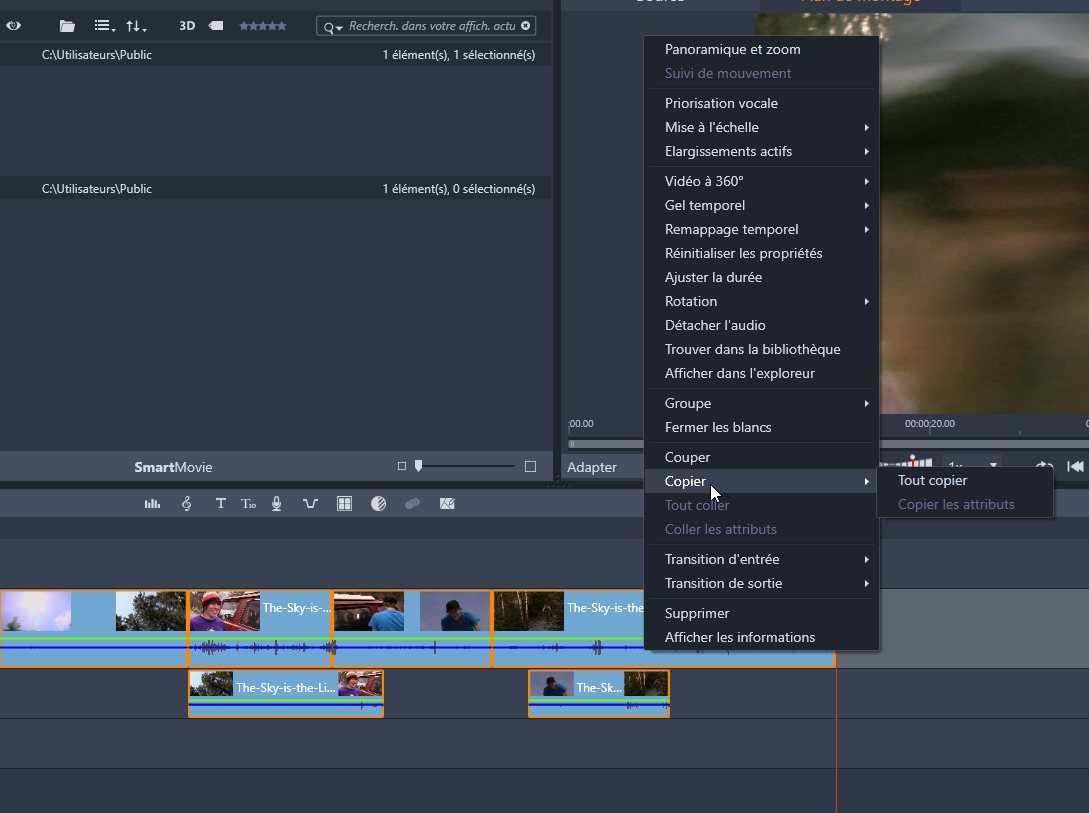The image size is (1089, 813).
Task: Toggle the eye visibility icon in library
Action: (14, 26)
